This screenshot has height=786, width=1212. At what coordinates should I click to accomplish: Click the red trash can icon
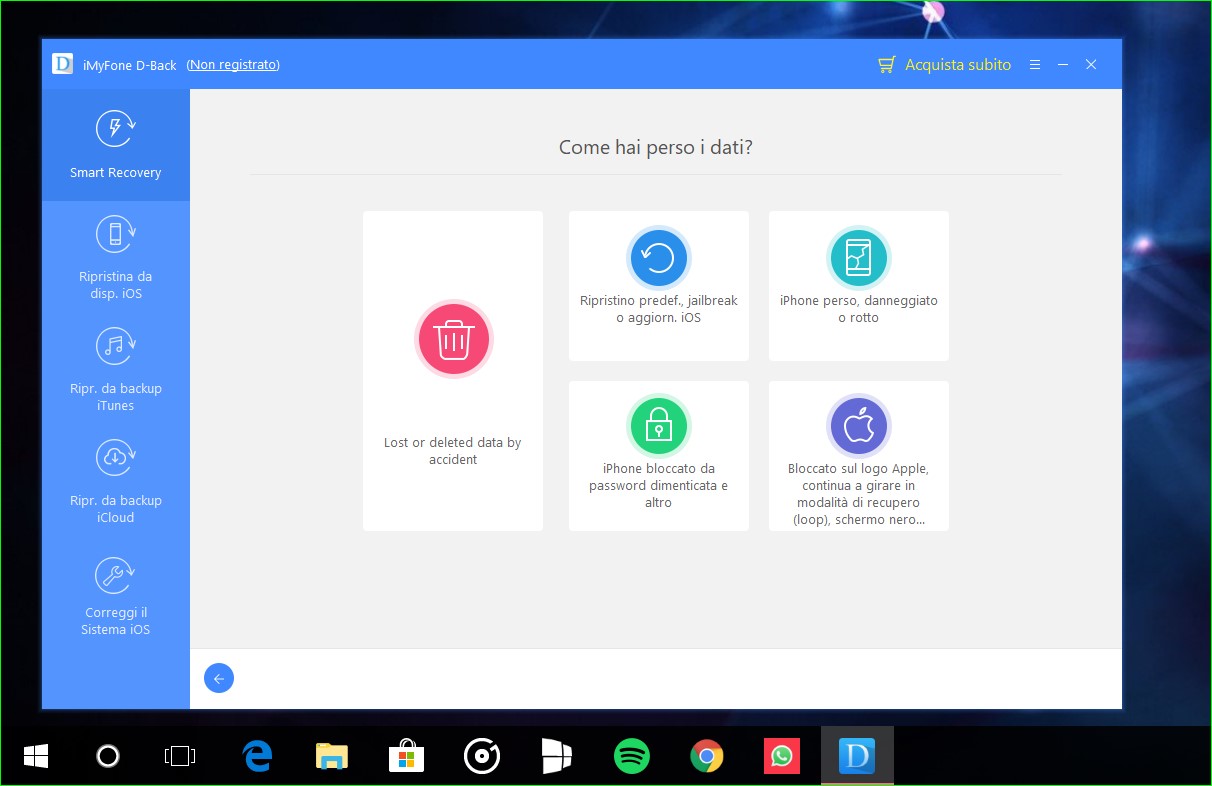454,339
